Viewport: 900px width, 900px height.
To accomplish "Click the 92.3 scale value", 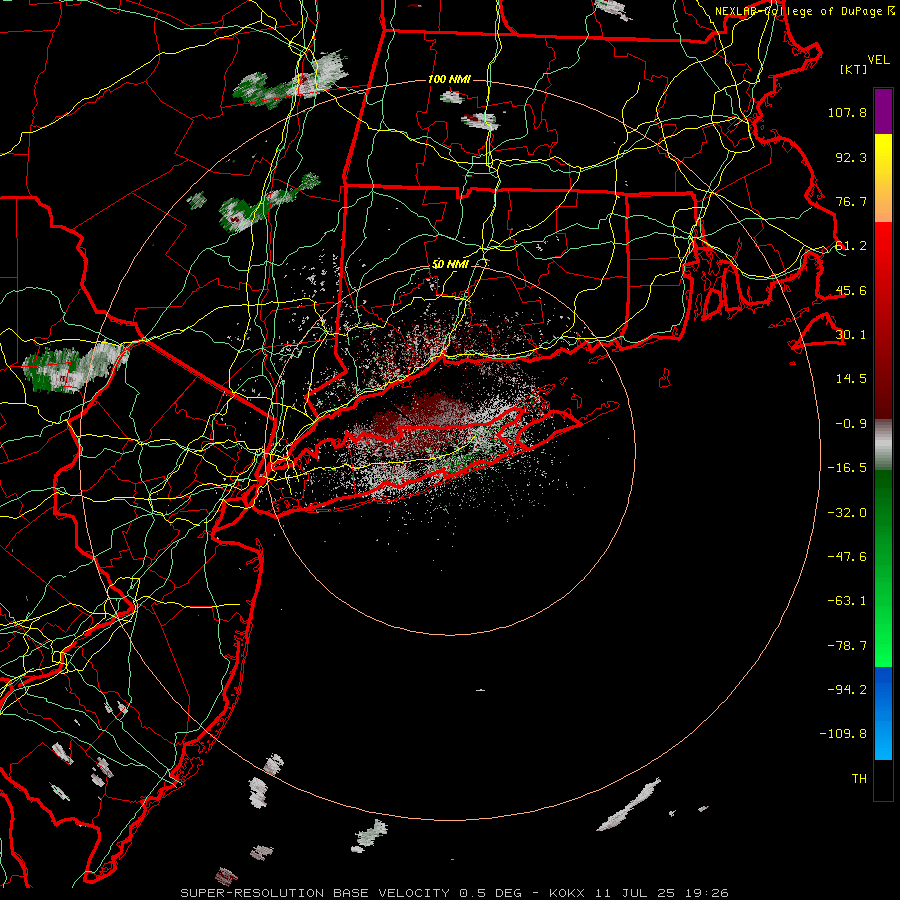I will tap(851, 157).
